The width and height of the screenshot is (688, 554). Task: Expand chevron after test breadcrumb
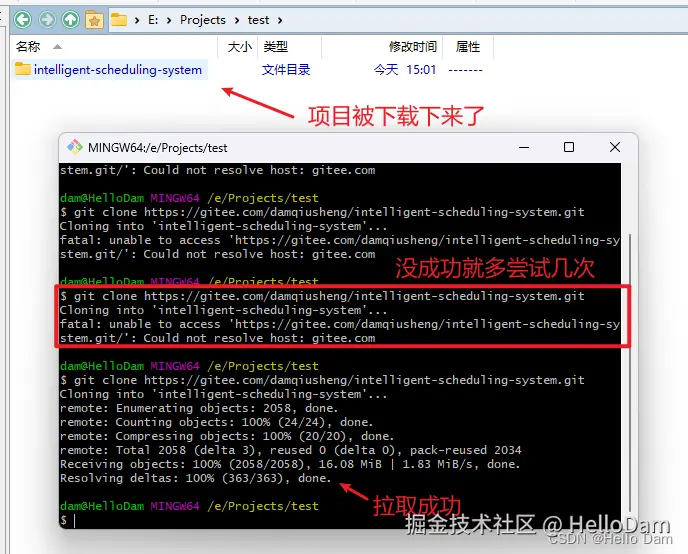coord(280,20)
